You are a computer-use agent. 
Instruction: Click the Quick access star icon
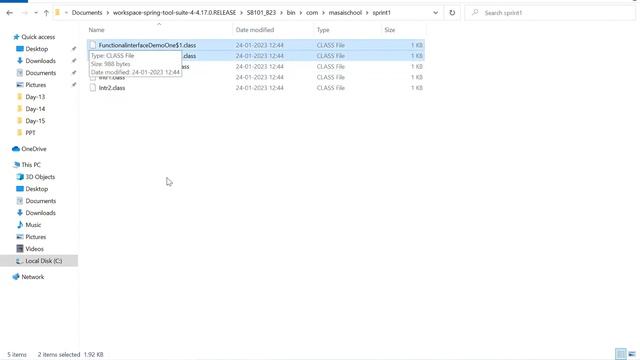click(x=16, y=37)
